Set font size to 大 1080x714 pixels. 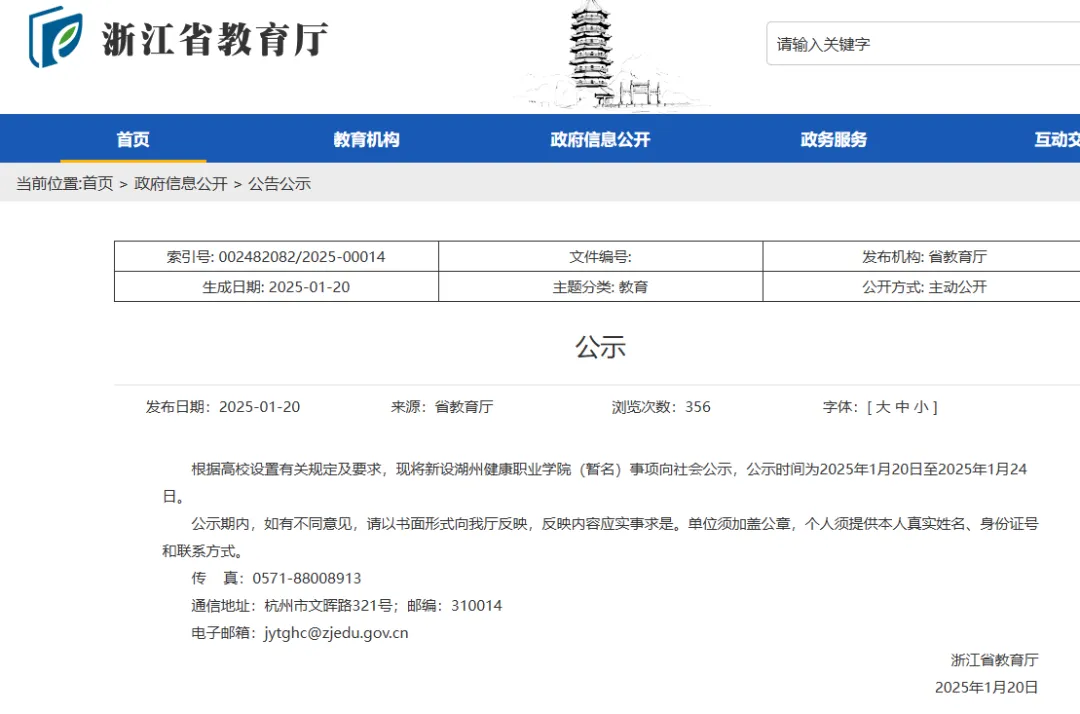point(883,407)
